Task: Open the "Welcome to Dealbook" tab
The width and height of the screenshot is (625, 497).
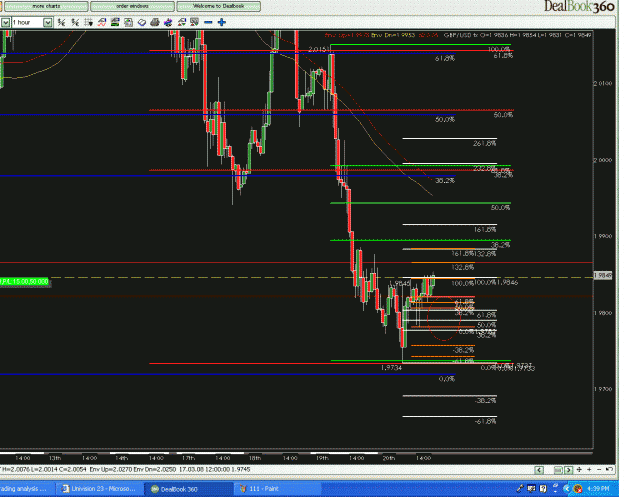Action: [218, 6]
